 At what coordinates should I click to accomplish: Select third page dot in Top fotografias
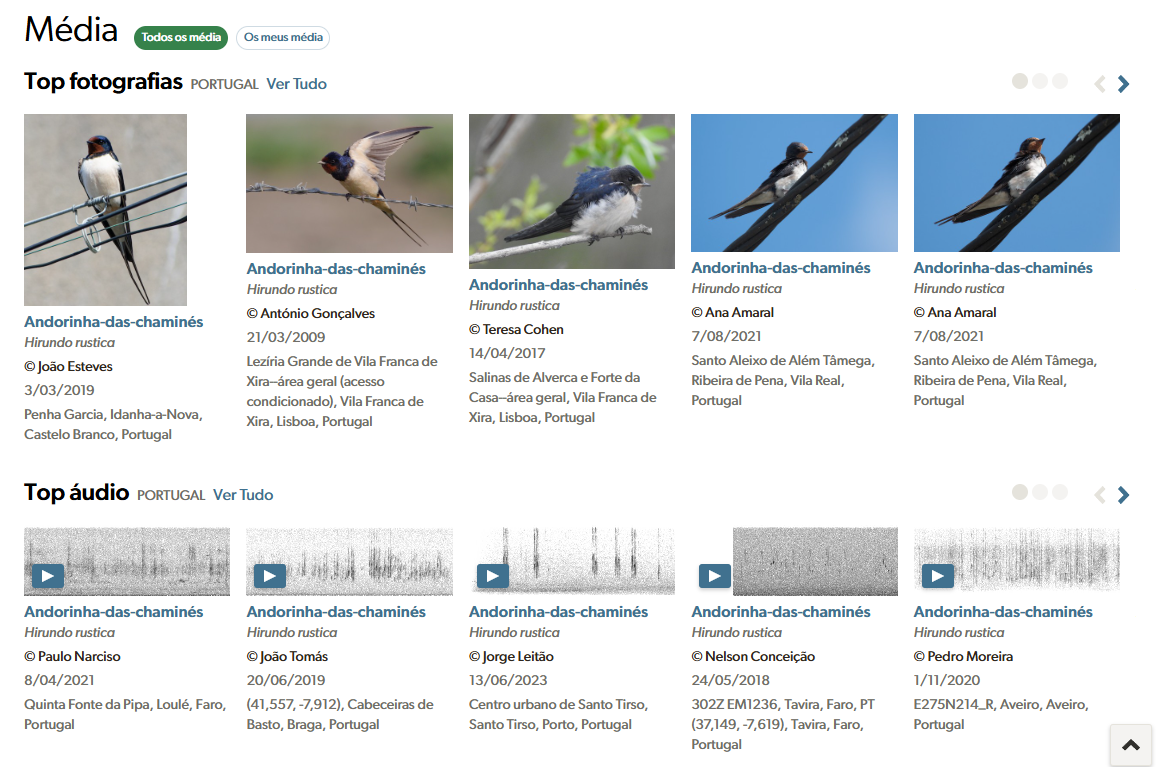[x=1059, y=81]
